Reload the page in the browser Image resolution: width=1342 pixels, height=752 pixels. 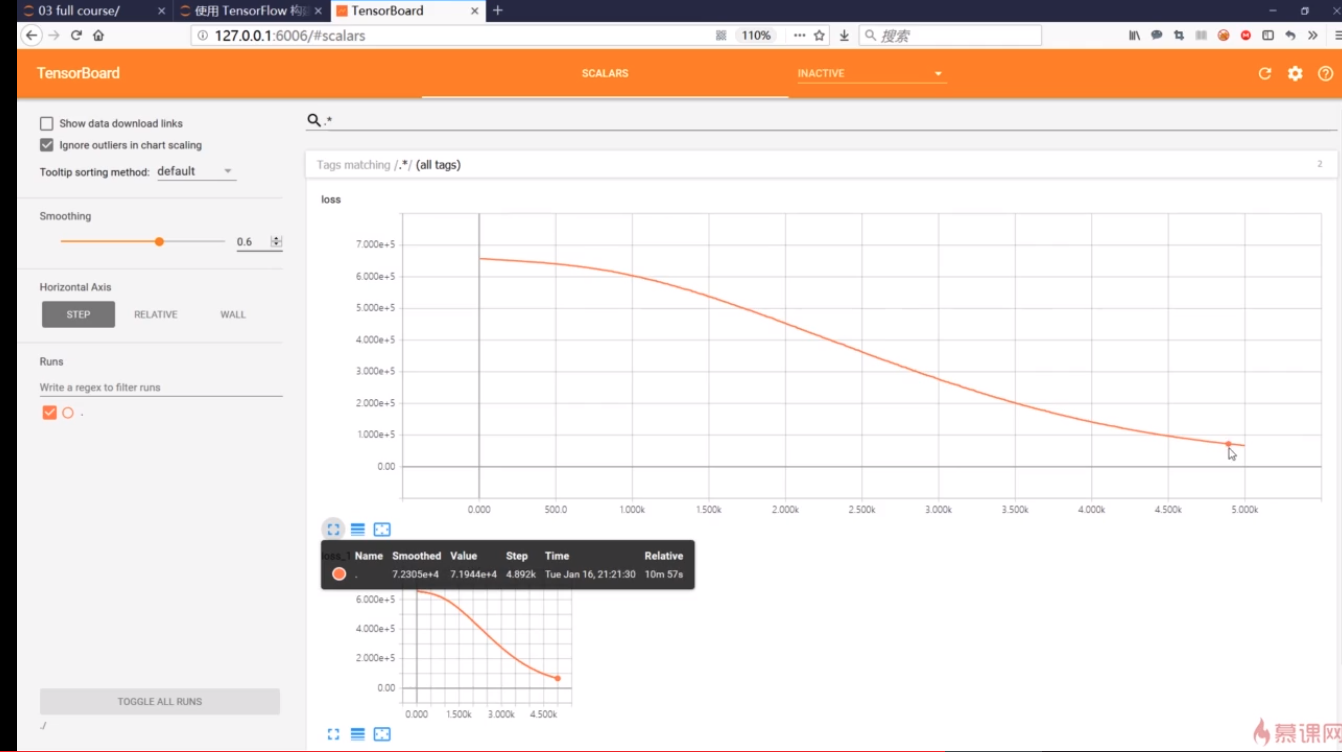[76, 35]
